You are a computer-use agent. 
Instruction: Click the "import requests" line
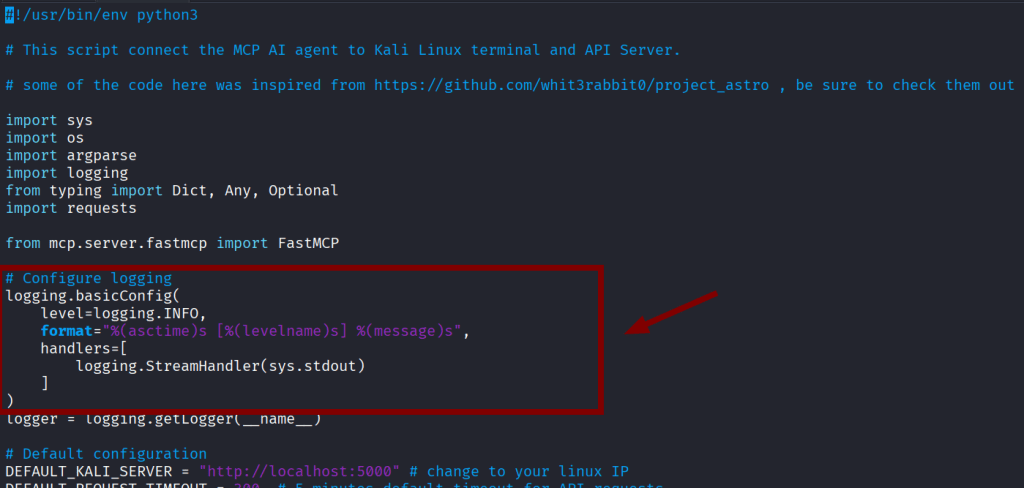[x=71, y=208]
